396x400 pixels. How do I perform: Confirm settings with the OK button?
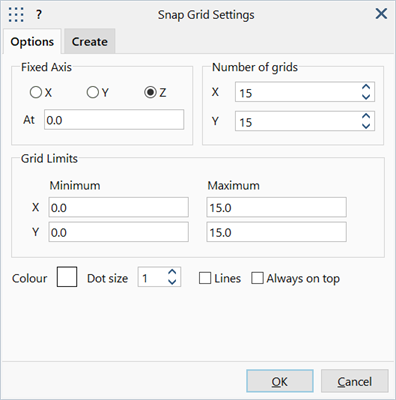point(280,381)
